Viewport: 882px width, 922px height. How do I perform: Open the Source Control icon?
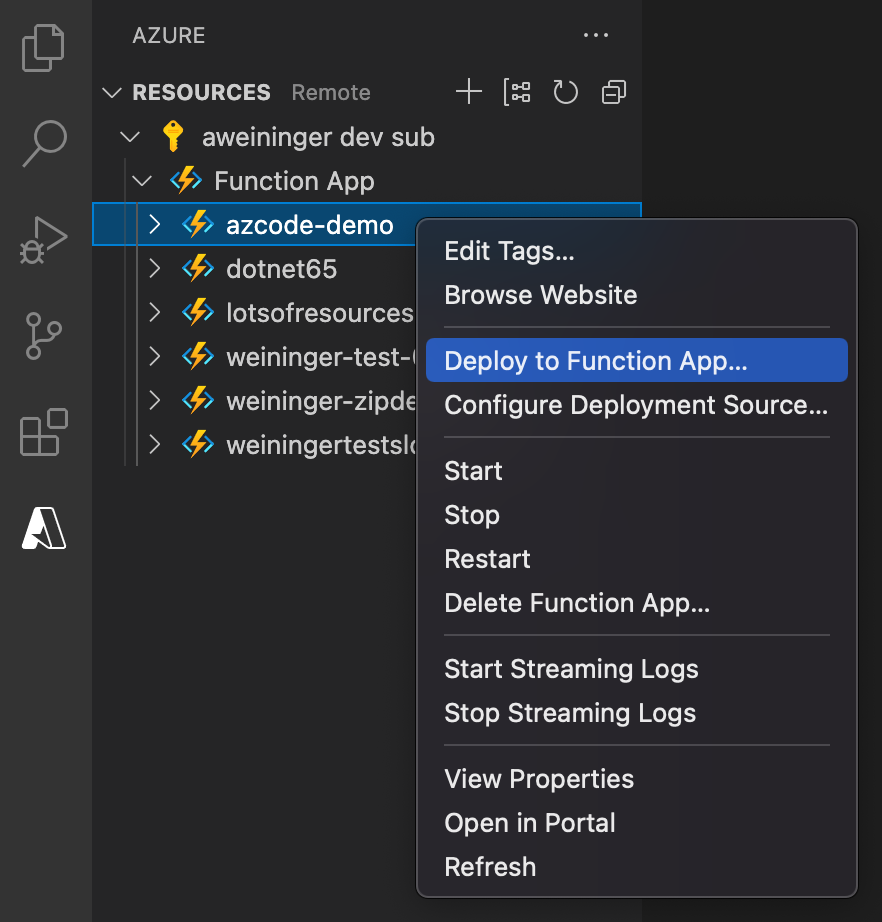pyautogui.click(x=44, y=334)
